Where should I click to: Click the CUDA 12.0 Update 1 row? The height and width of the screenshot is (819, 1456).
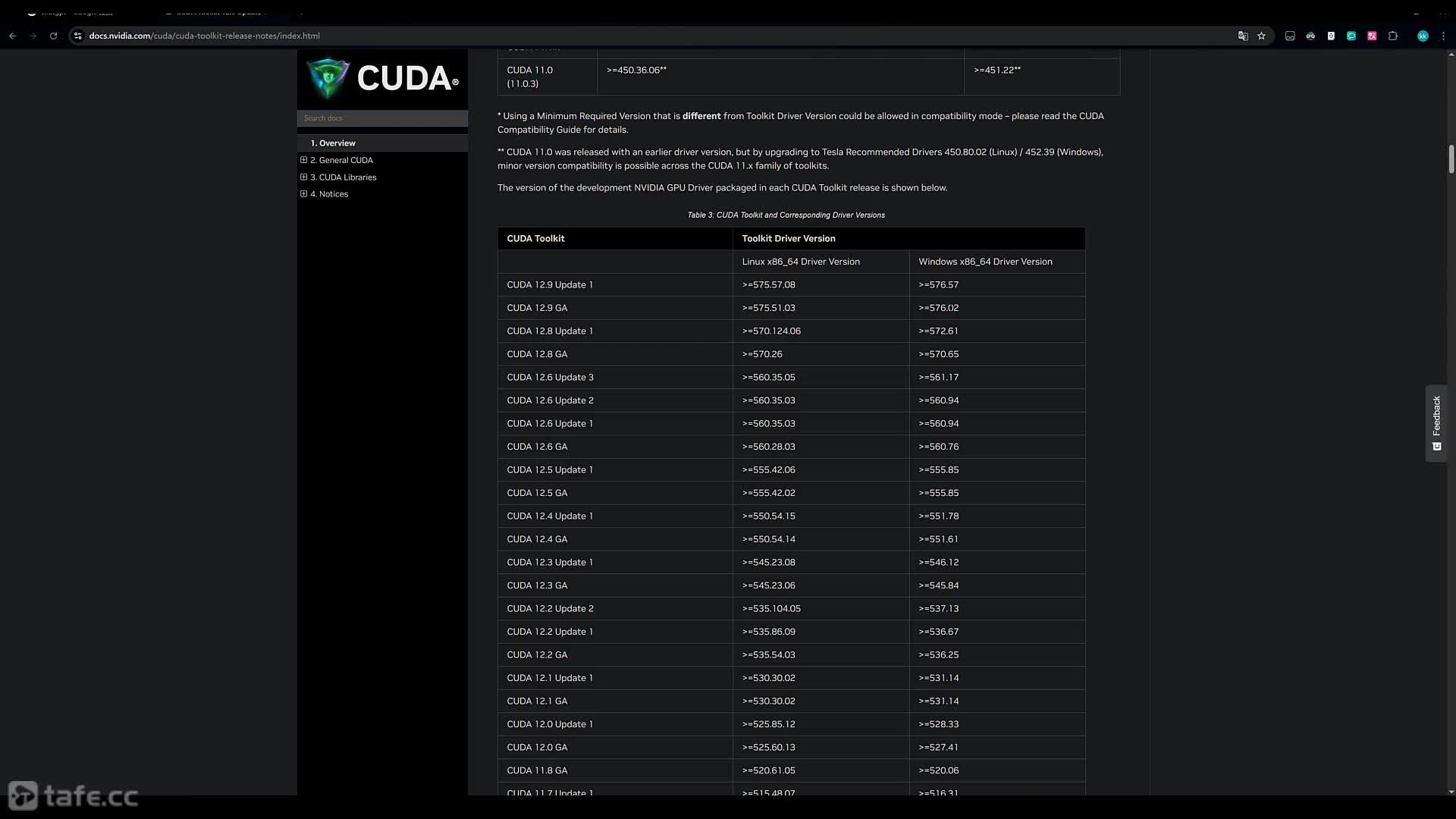click(x=791, y=724)
